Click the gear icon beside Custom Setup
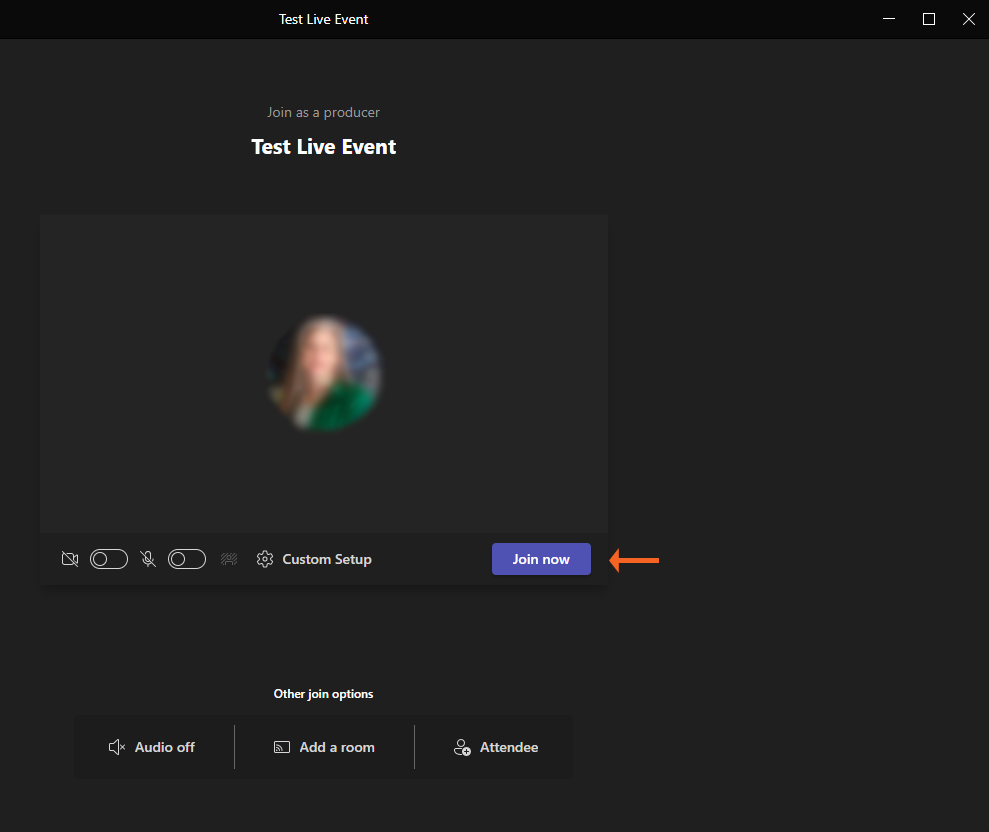 (x=265, y=559)
